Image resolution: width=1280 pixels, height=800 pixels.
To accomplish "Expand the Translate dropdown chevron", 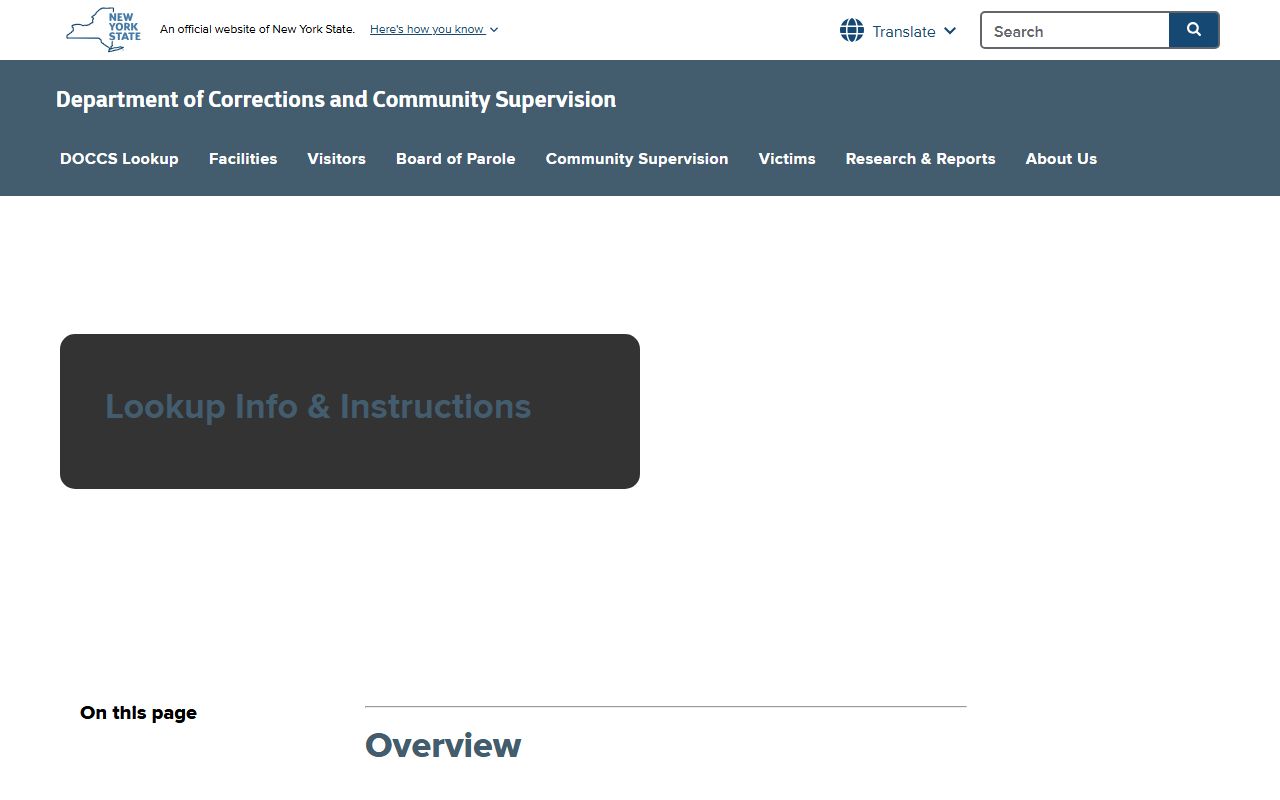I will [950, 31].
